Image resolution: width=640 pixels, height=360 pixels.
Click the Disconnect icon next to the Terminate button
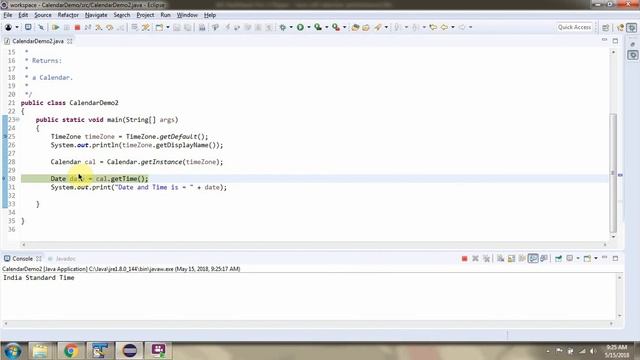88,27
